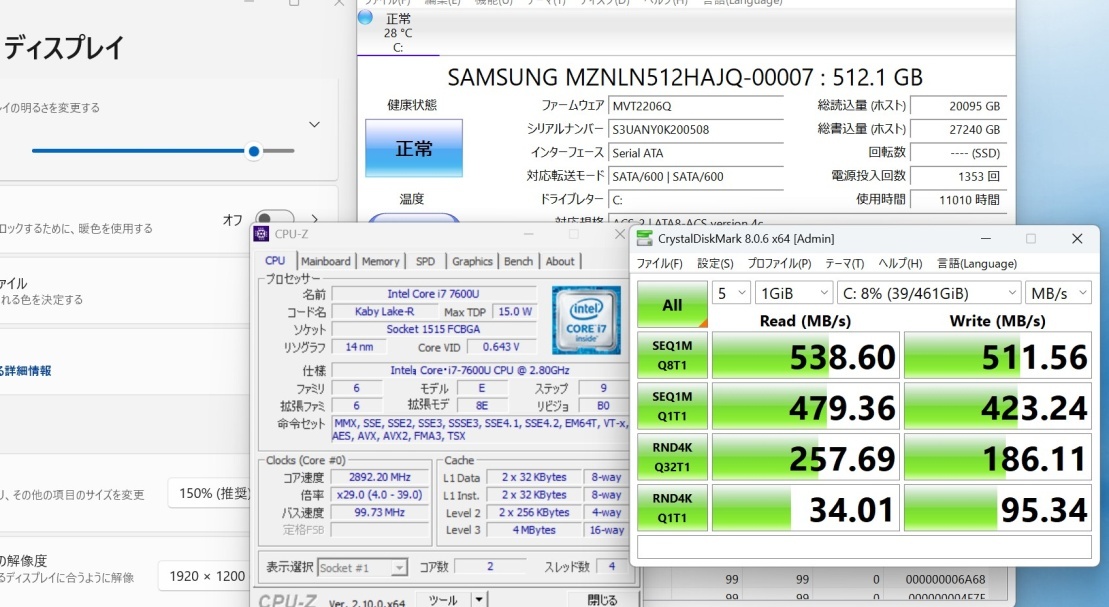The height and width of the screenshot is (607, 1109).
Task: Minimize the CrystalDiskMark window
Action: [x=985, y=239]
